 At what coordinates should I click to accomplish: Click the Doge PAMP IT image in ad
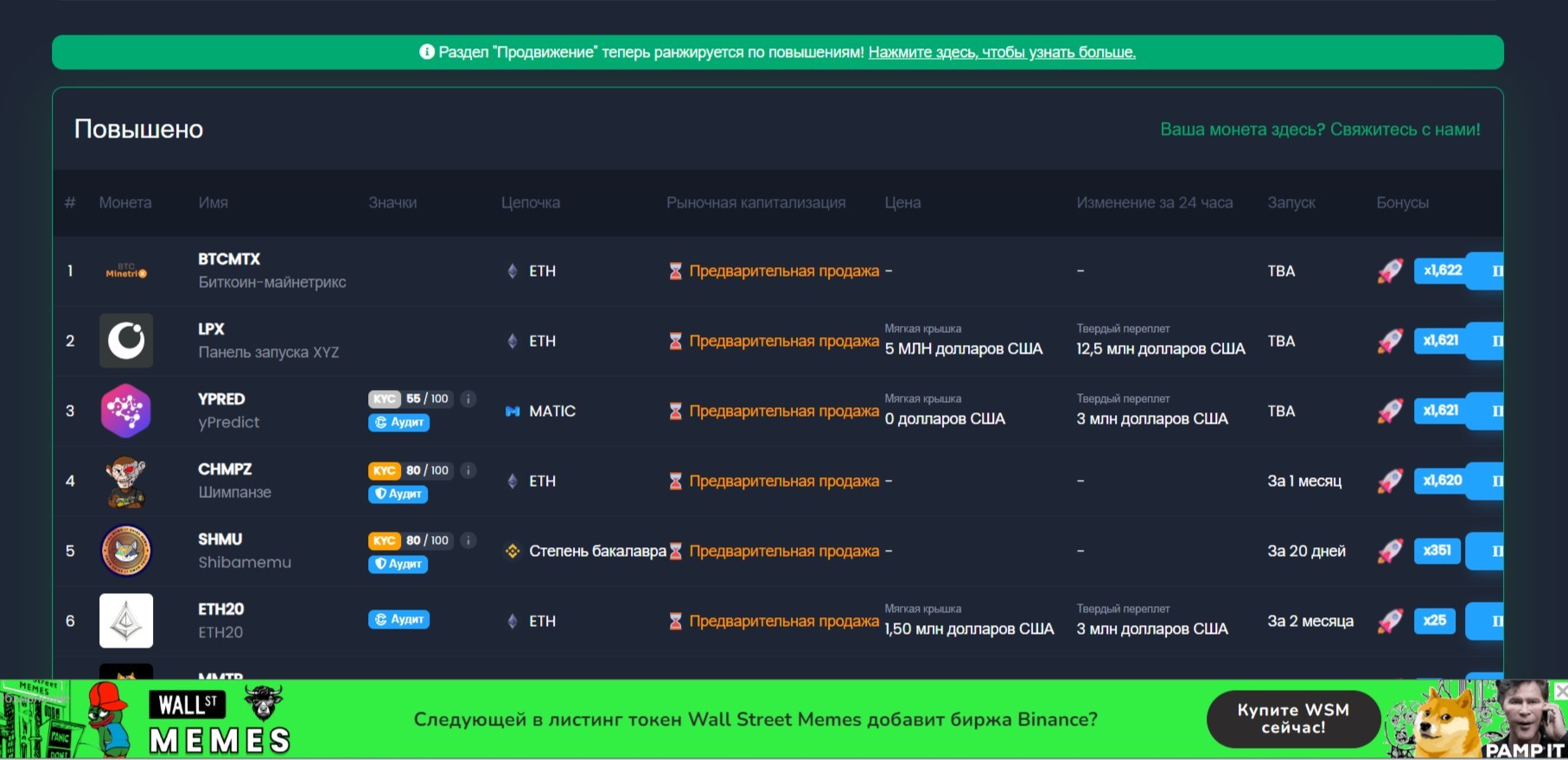click(1476, 719)
